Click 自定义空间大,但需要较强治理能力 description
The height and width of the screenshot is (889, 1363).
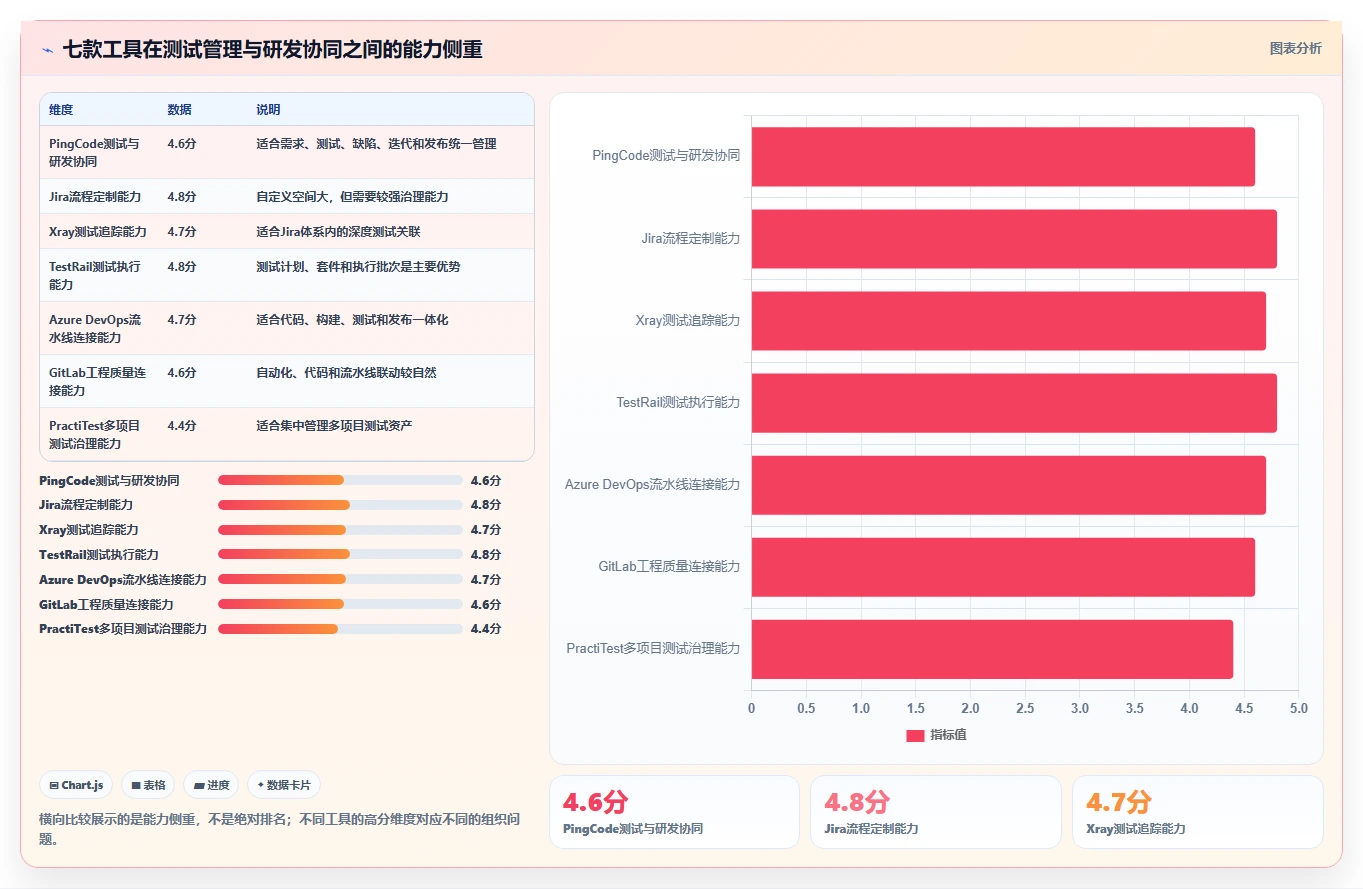[352, 196]
